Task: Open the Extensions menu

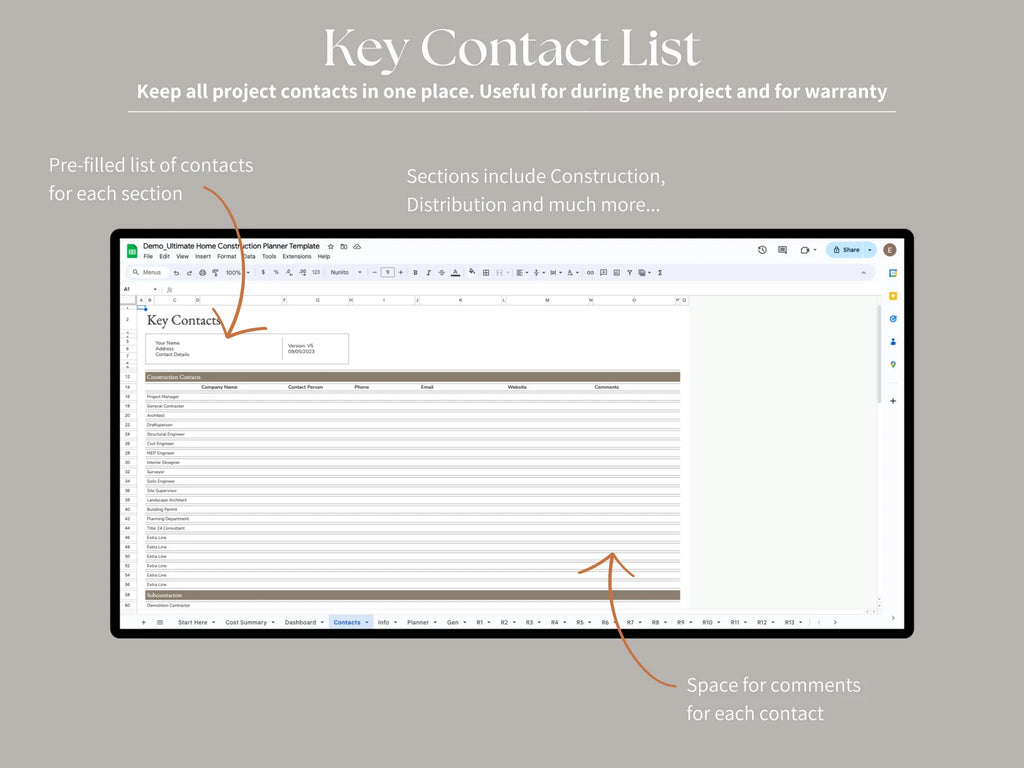Action: [296, 256]
